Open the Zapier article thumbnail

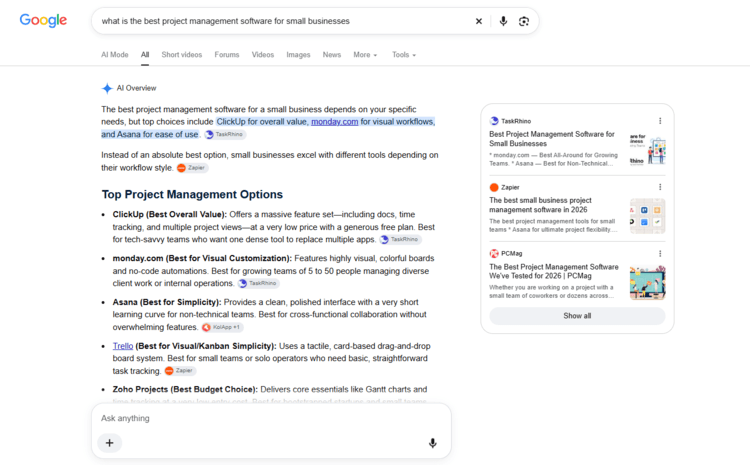pyautogui.click(x=648, y=216)
